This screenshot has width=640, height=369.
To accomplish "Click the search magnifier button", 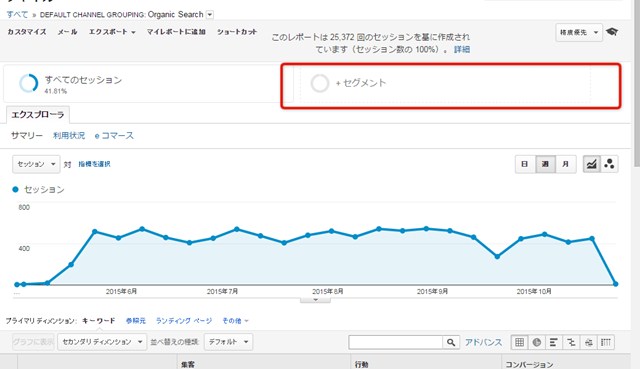I will pos(451,342).
